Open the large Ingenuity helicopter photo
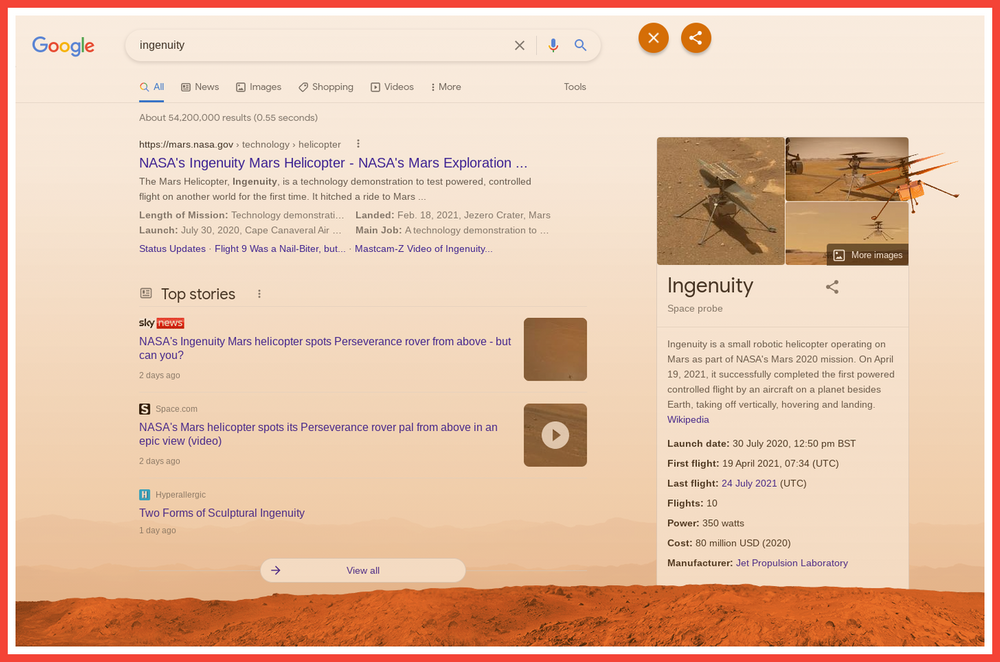This screenshot has width=1000, height=662. [720, 201]
